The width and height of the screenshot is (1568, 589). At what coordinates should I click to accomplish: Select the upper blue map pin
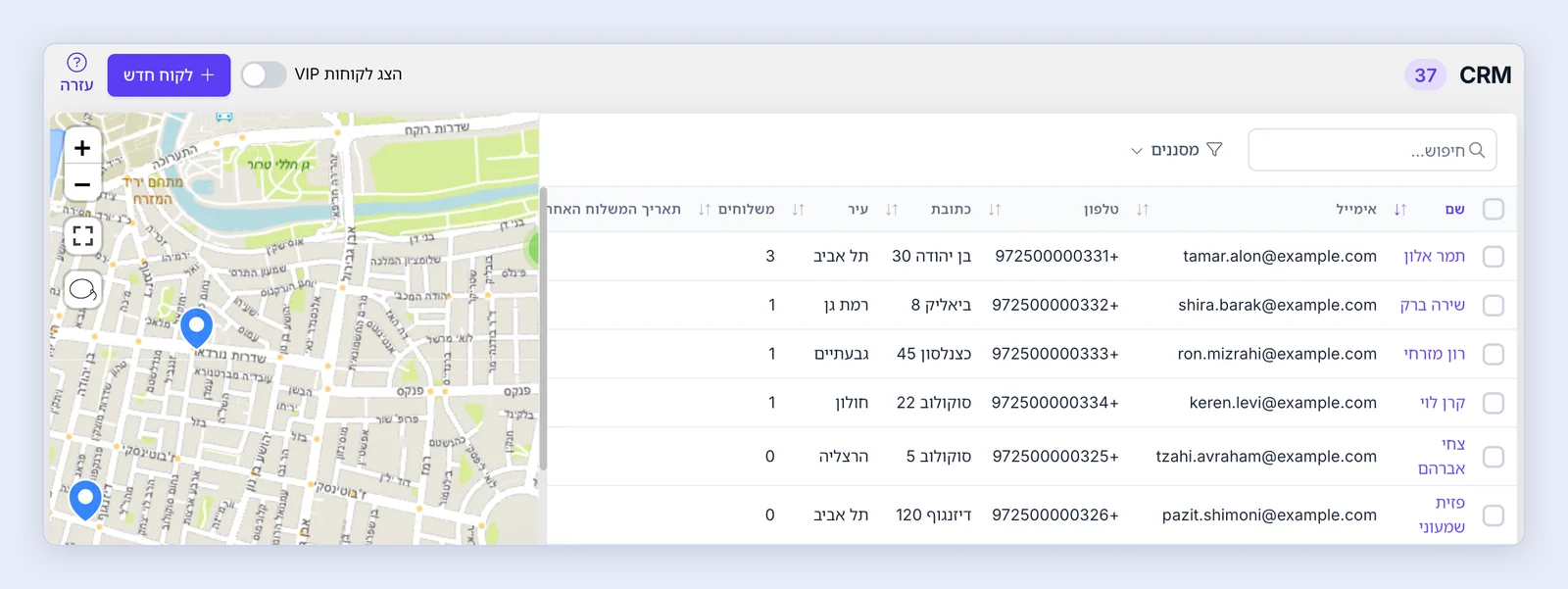pos(197,328)
